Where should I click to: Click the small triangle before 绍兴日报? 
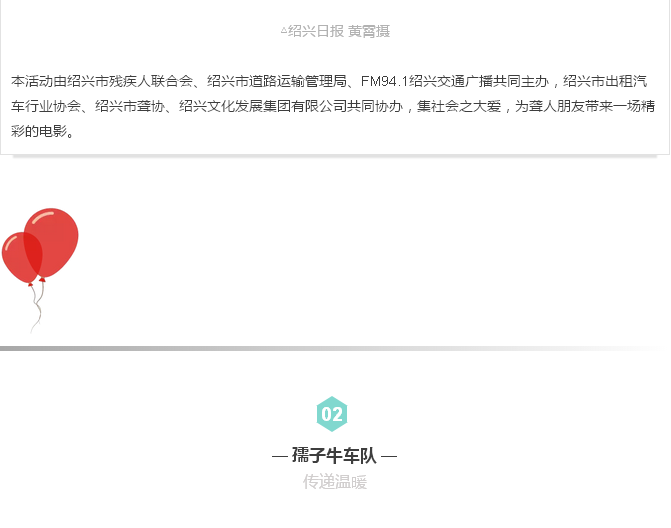(284, 31)
